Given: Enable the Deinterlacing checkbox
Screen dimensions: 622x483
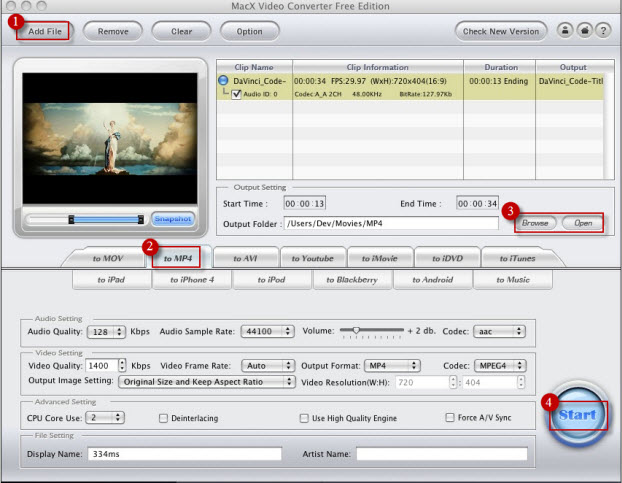Looking at the screenshot, I should [163, 418].
